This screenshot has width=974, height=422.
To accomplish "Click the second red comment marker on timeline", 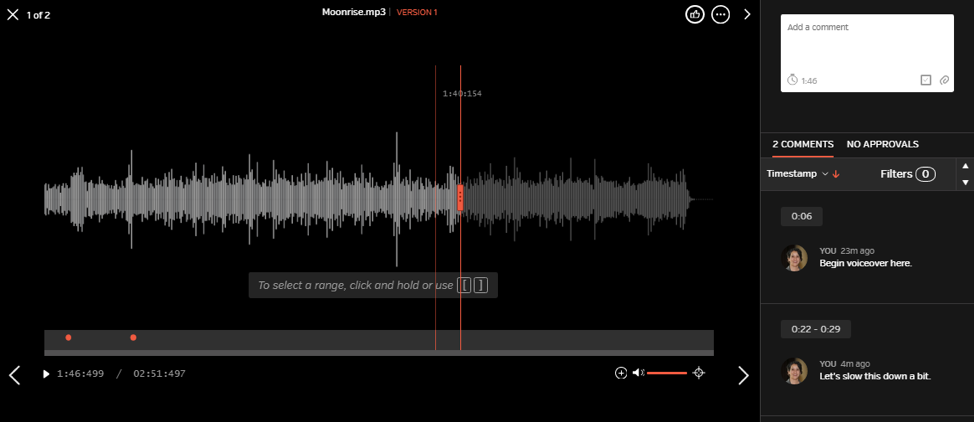I will (134, 337).
